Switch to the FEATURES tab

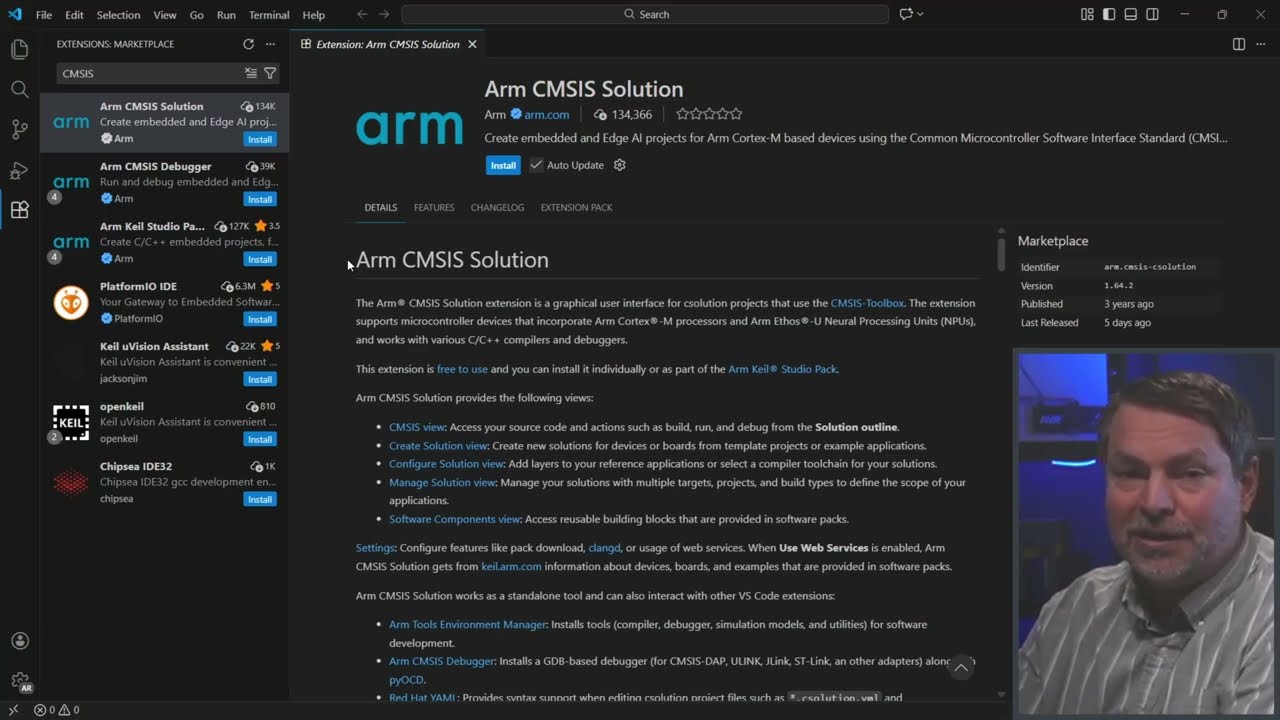pos(434,208)
